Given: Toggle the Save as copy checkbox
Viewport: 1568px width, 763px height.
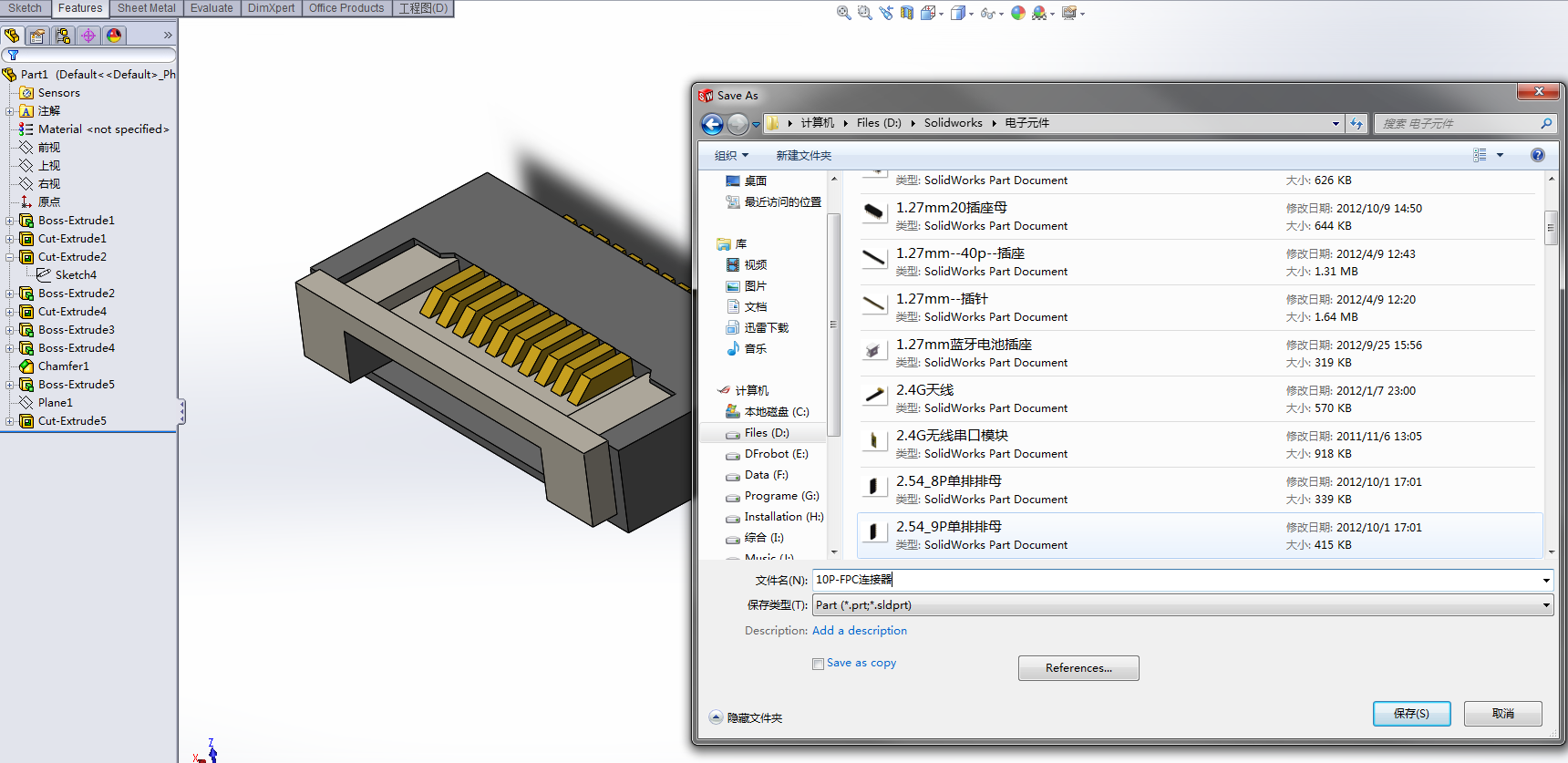Looking at the screenshot, I should 818,664.
